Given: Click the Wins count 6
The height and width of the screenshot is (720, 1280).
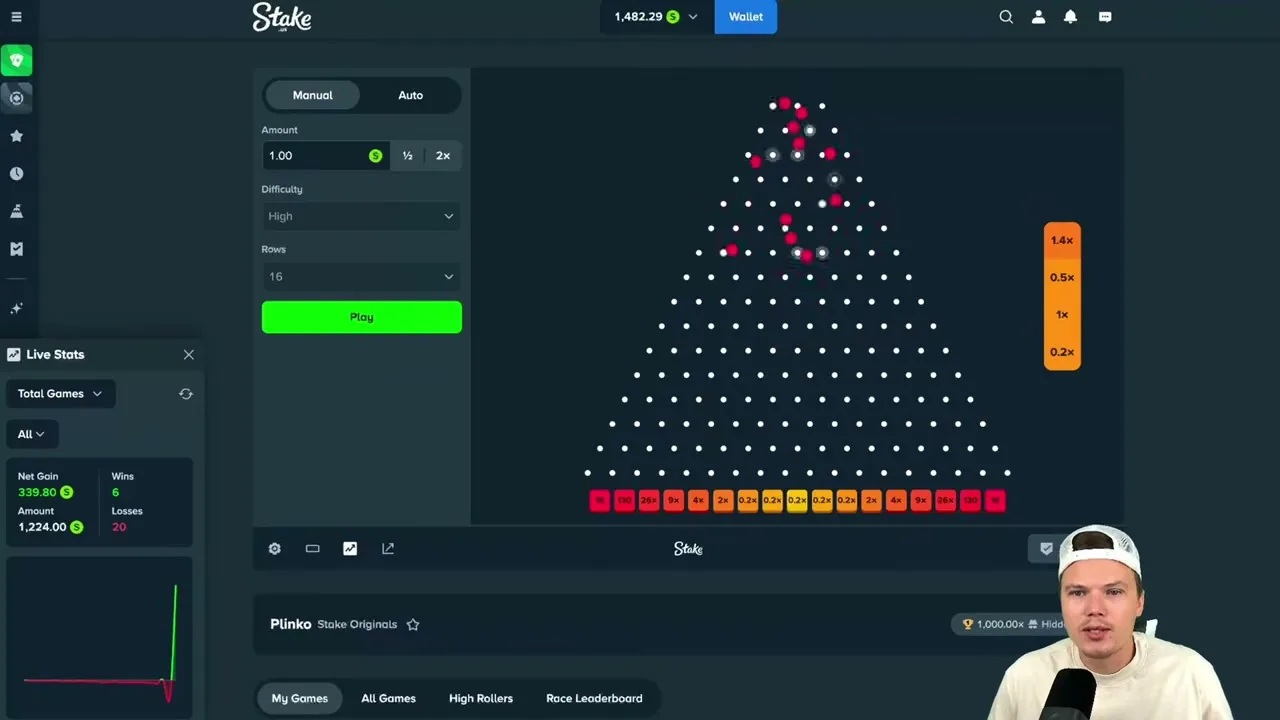Looking at the screenshot, I should click(115, 493).
